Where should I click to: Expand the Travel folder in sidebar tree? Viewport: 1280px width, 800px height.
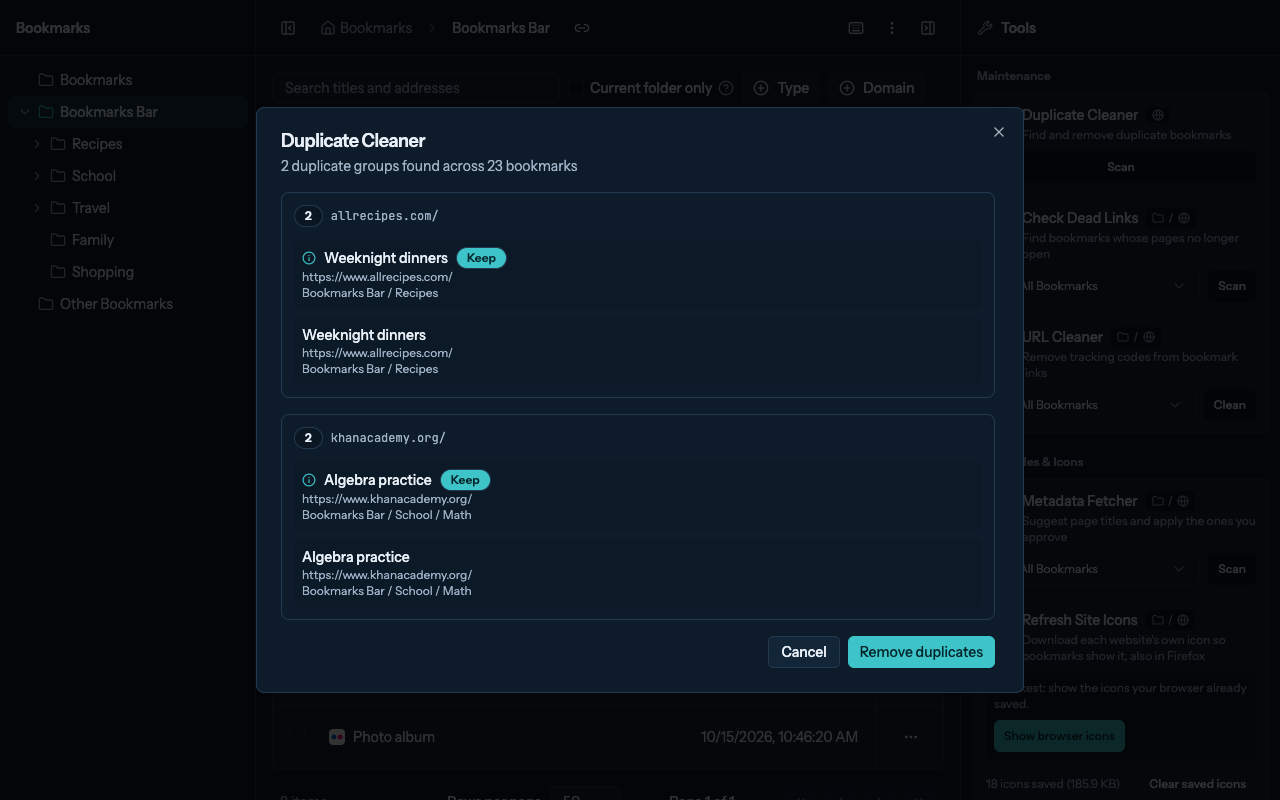point(37,208)
